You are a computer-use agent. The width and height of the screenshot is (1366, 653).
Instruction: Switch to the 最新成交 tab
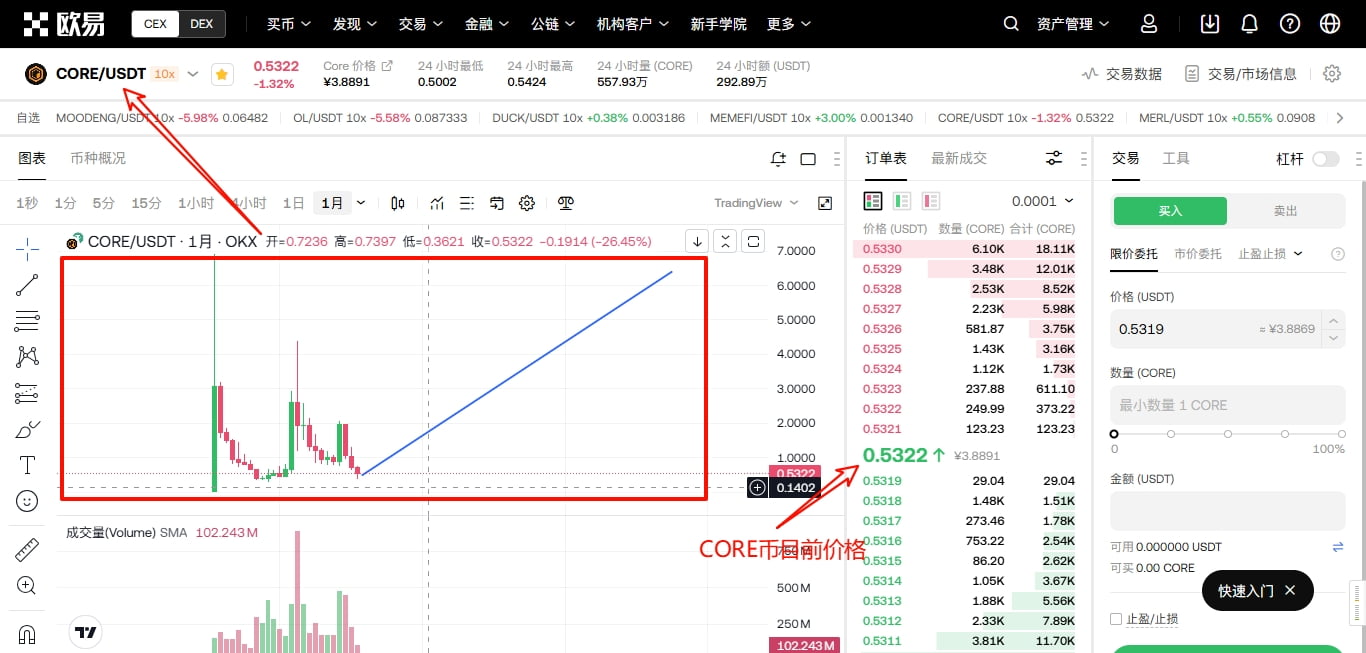[x=960, y=157]
